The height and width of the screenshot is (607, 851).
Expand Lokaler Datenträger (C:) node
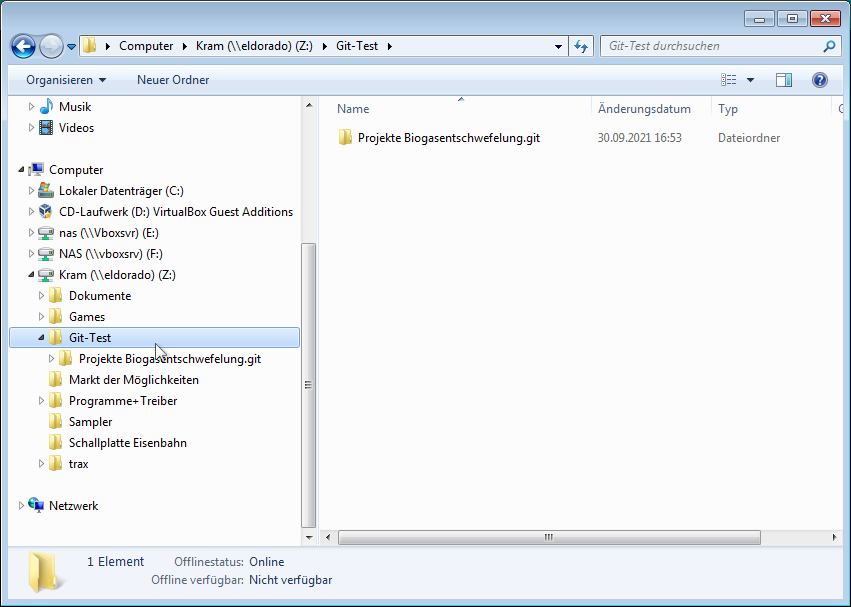coord(31,191)
